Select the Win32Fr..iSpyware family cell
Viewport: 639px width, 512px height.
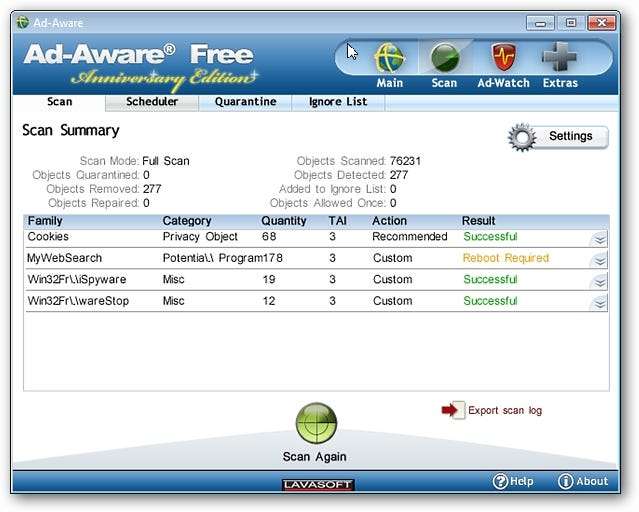pyautogui.click(x=77, y=280)
